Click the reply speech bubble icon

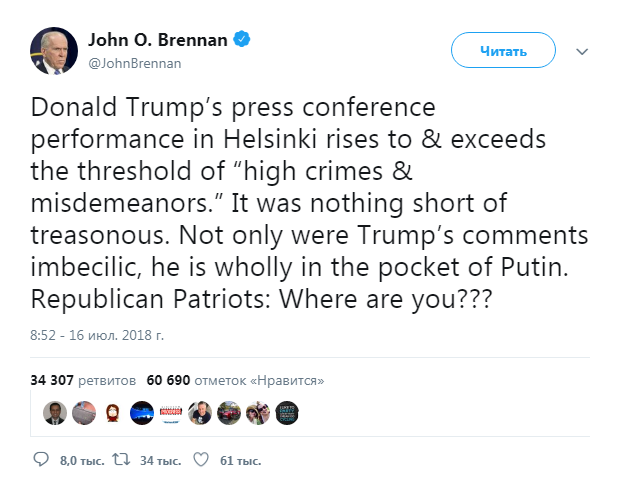tap(40, 460)
